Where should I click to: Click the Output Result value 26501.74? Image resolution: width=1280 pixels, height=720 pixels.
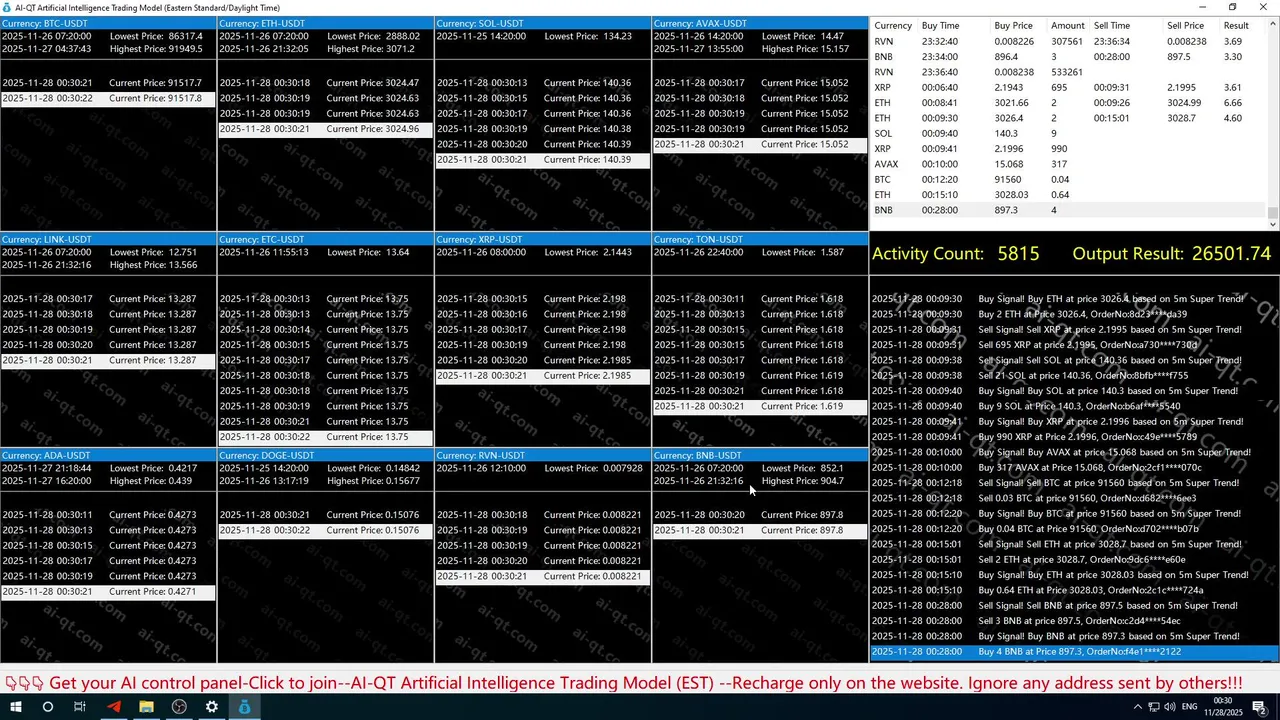1231,254
